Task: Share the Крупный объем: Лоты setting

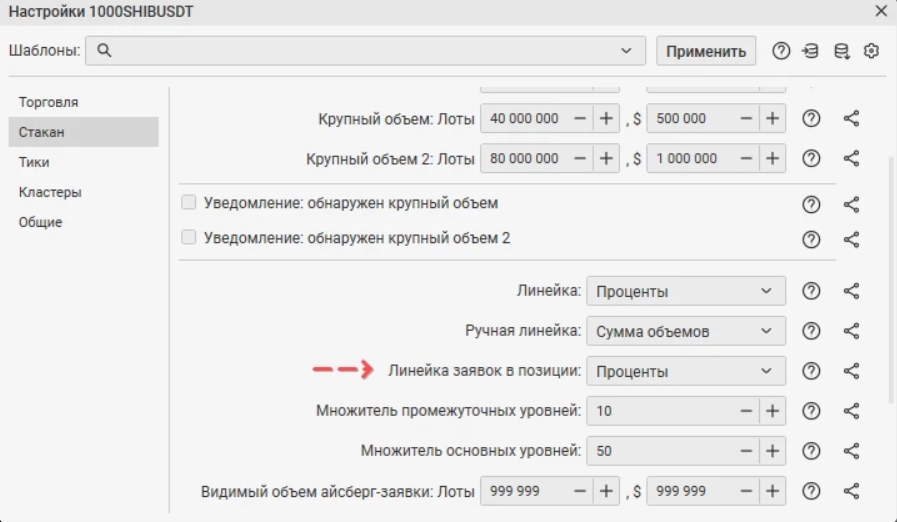Action: (x=851, y=118)
